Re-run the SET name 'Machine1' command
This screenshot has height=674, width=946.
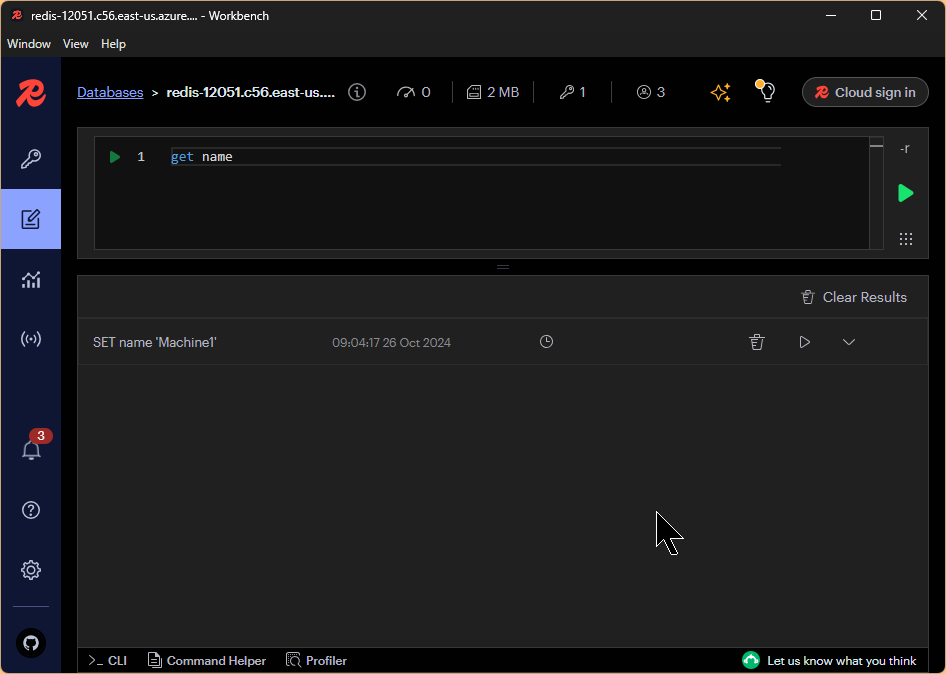point(804,342)
